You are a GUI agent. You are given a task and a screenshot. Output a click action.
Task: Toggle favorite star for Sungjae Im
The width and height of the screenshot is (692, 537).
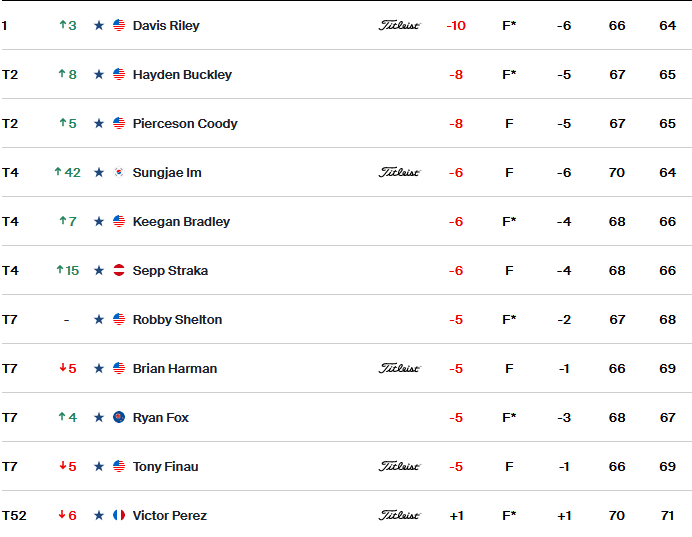99,173
